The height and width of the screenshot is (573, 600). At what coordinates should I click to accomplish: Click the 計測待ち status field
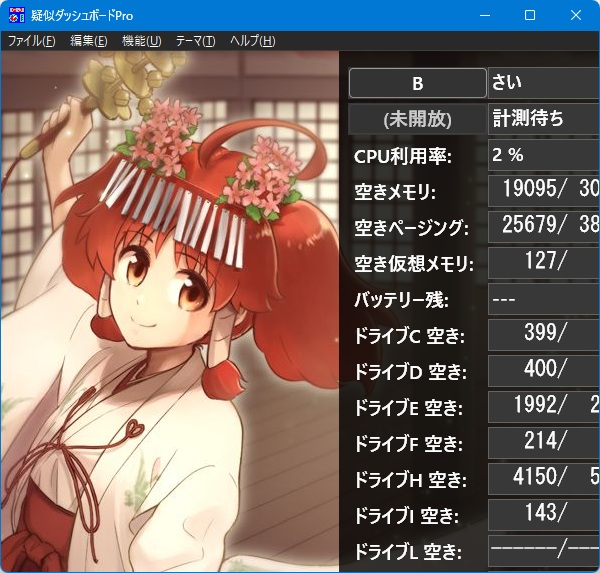(x=543, y=118)
